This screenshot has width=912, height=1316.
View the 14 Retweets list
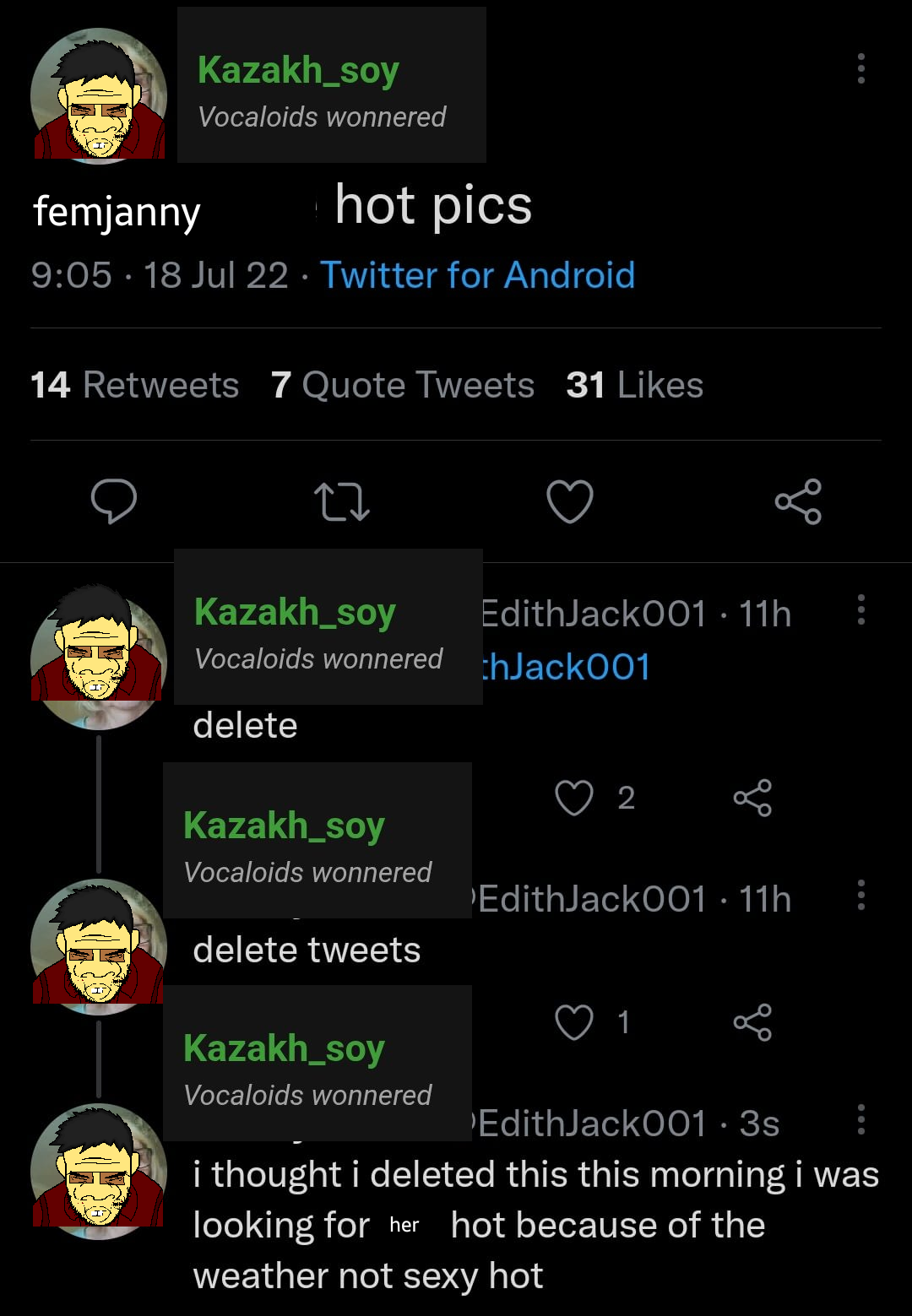point(135,385)
